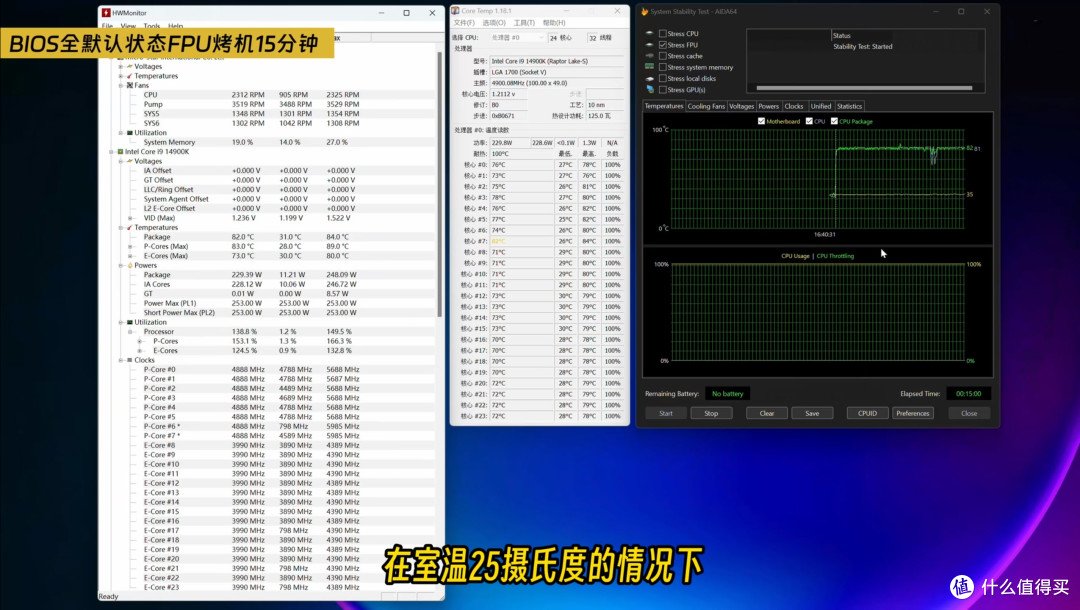Click the Elapsed Time 00:15:00 field
The height and width of the screenshot is (610, 1080).
968,394
